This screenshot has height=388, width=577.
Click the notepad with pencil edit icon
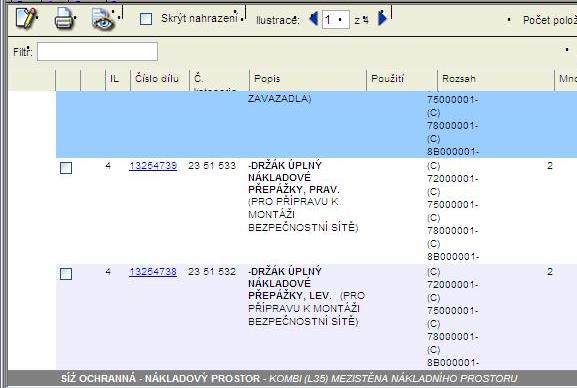(26, 18)
